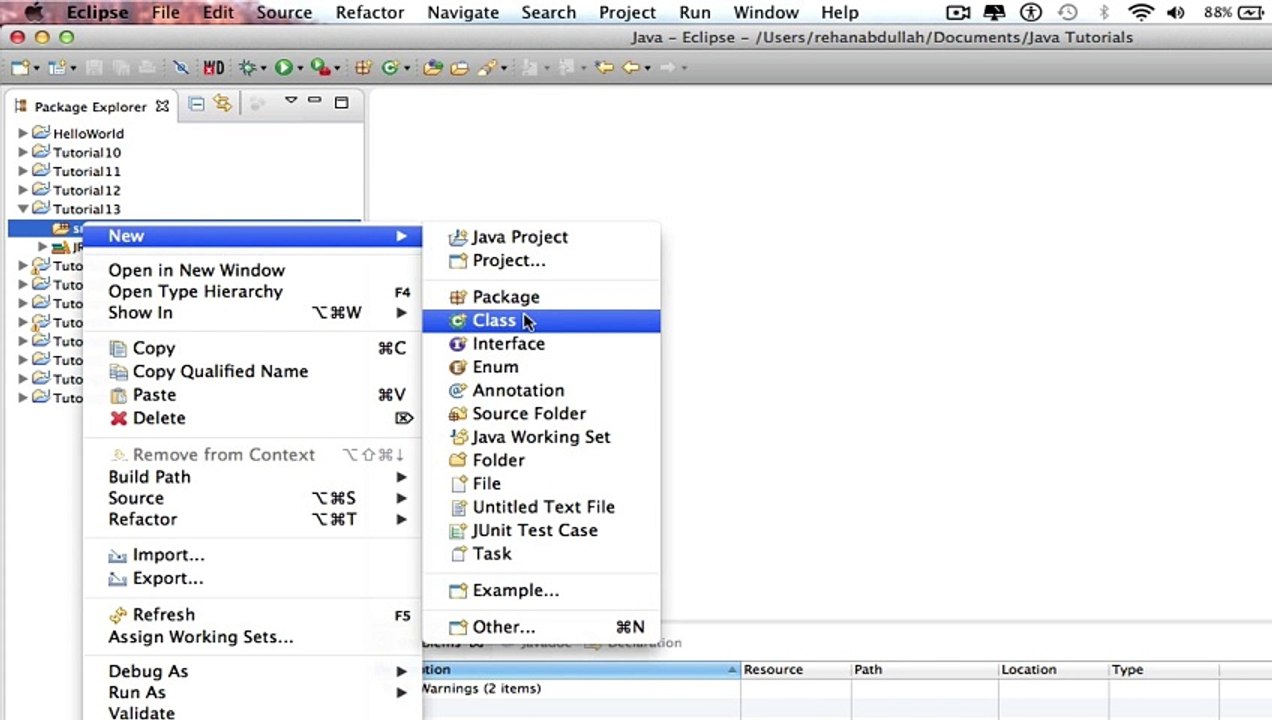Click Import... in context menu
Image resolution: width=1272 pixels, height=720 pixels.
tap(252, 555)
